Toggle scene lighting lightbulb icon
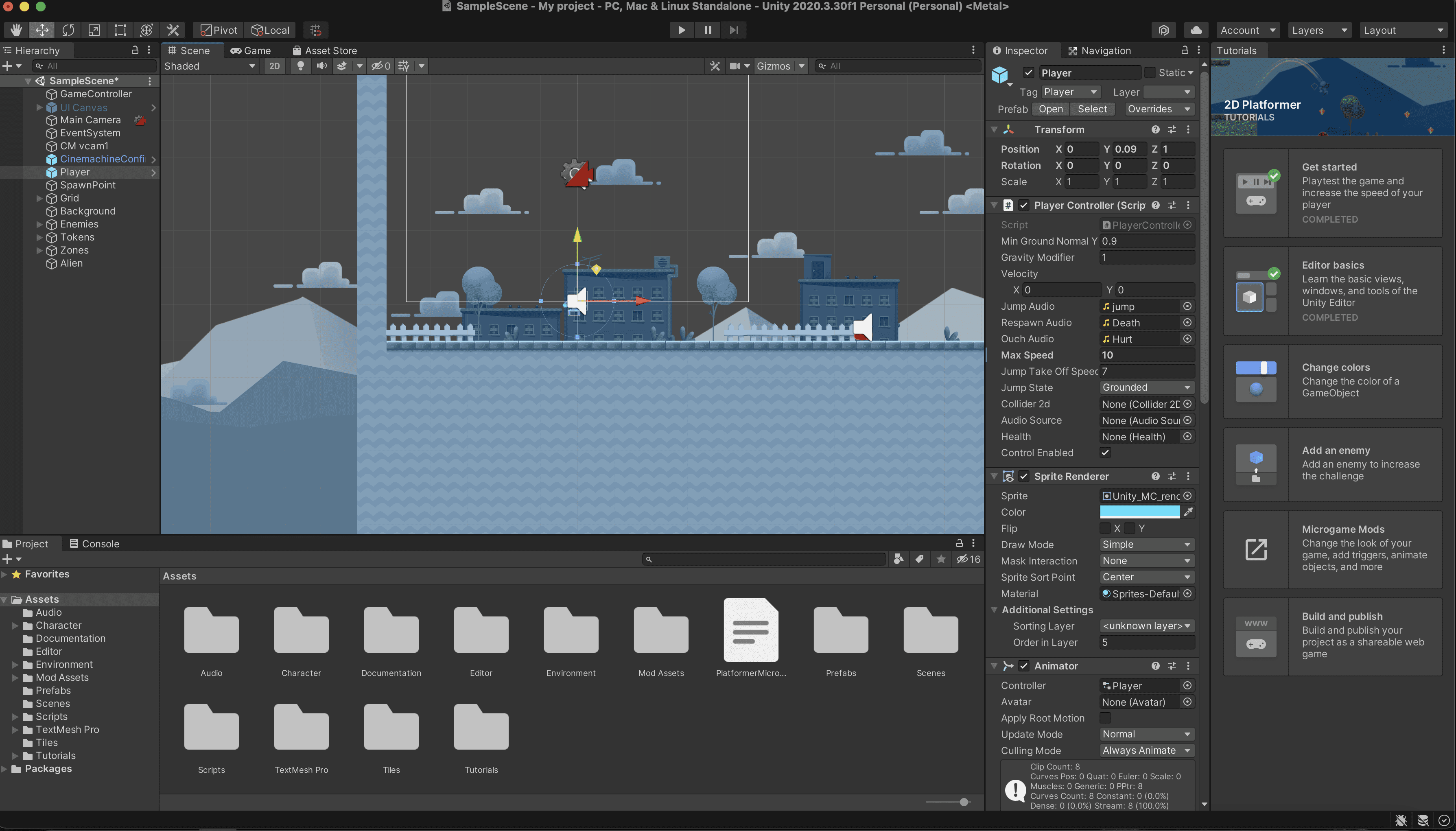Screen dimensions: 1456x831 [301, 66]
